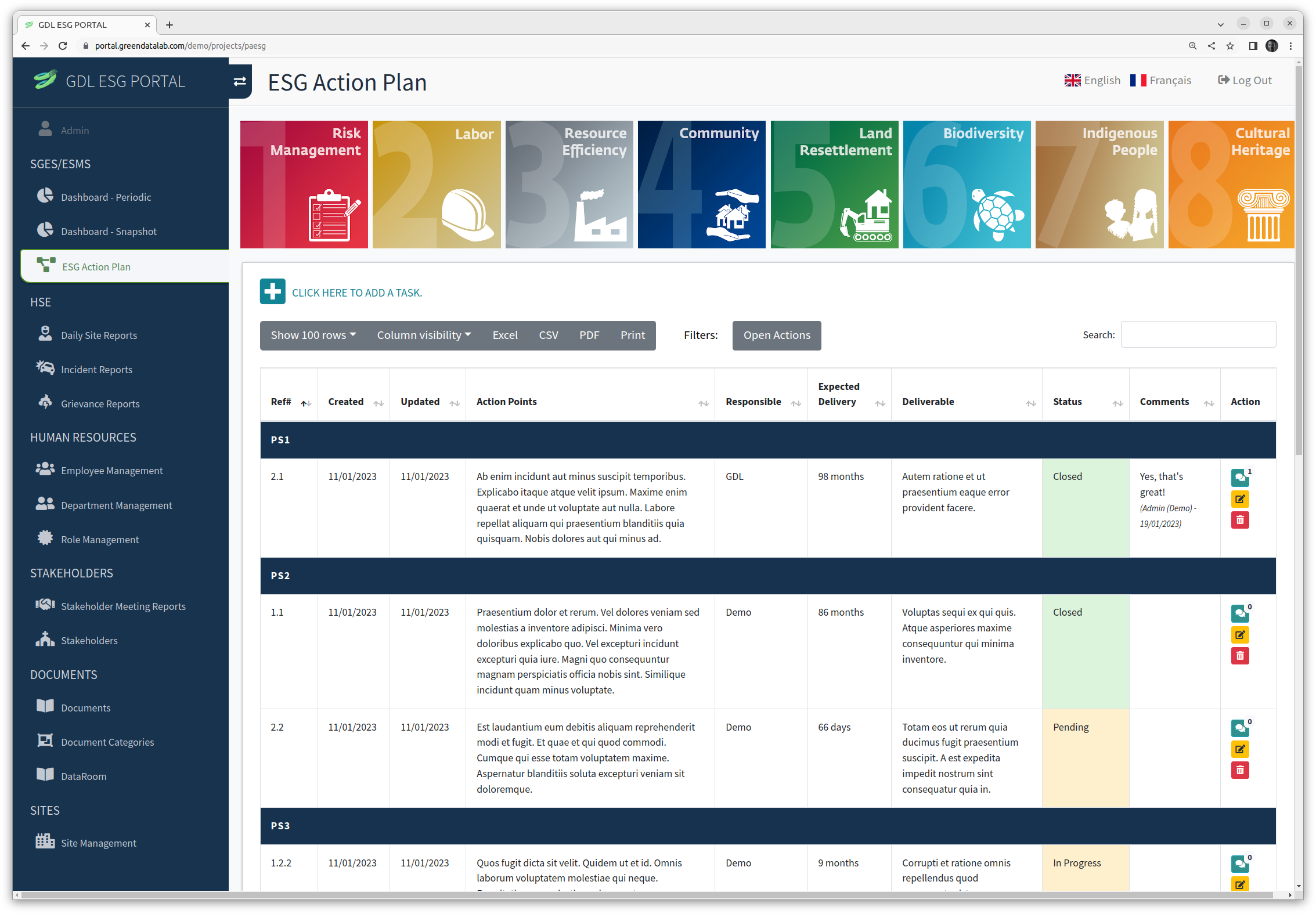Image resolution: width=1316 pixels, height=914 pixels.
Task: Click into the Search input field
Action: coord(1198,335)
